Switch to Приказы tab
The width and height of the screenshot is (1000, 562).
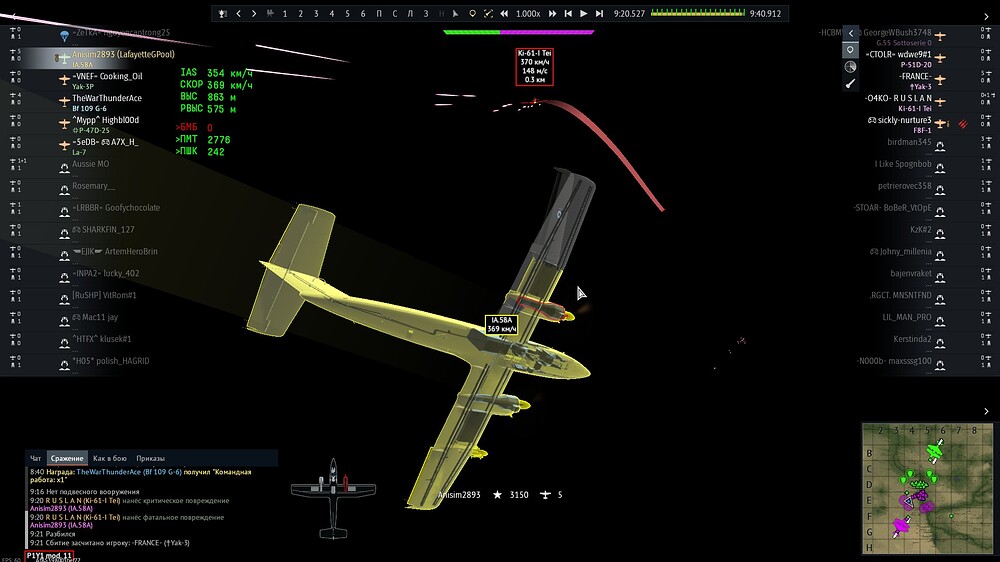click(151, 458)
